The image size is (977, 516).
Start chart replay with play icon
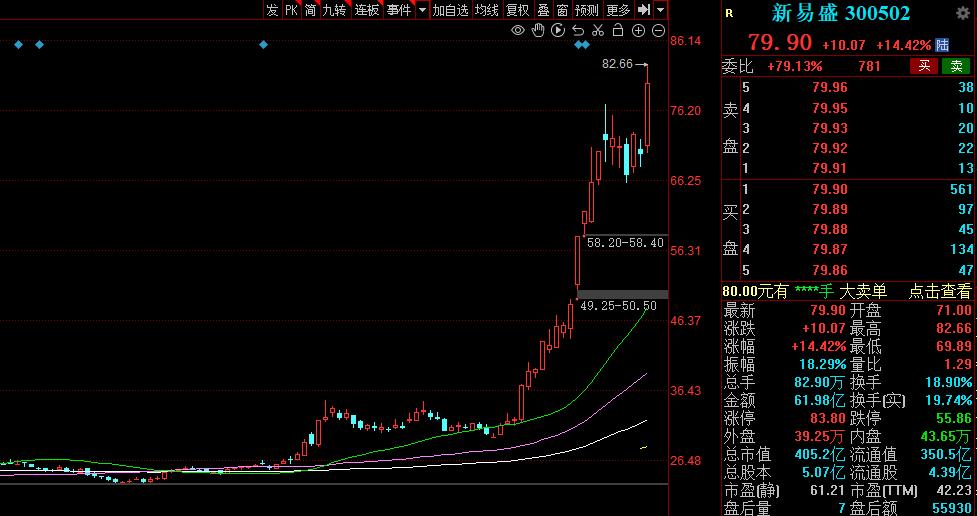point(558,31)
